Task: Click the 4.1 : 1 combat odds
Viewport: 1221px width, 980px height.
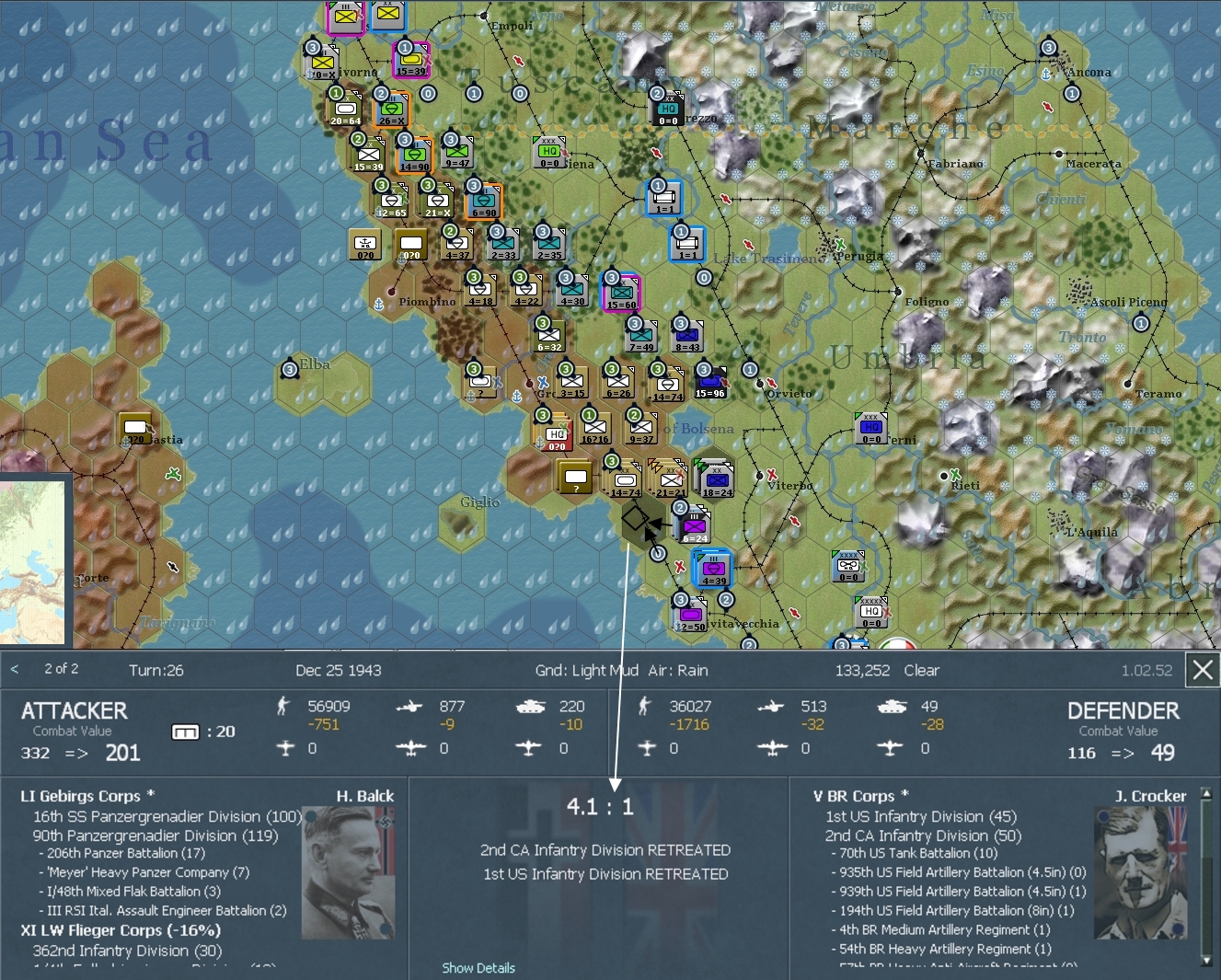Action: 600,807
